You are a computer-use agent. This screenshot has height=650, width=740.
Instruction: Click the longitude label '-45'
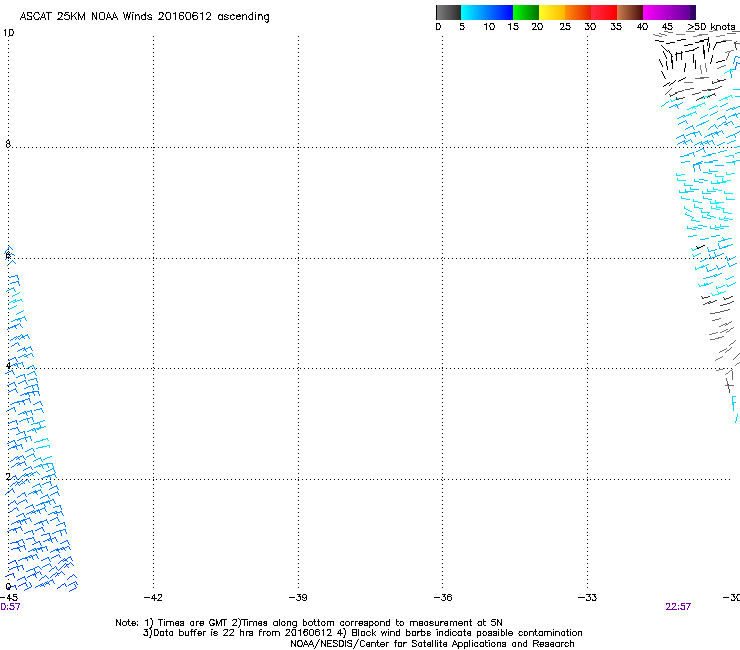click(x=8, y=598)
